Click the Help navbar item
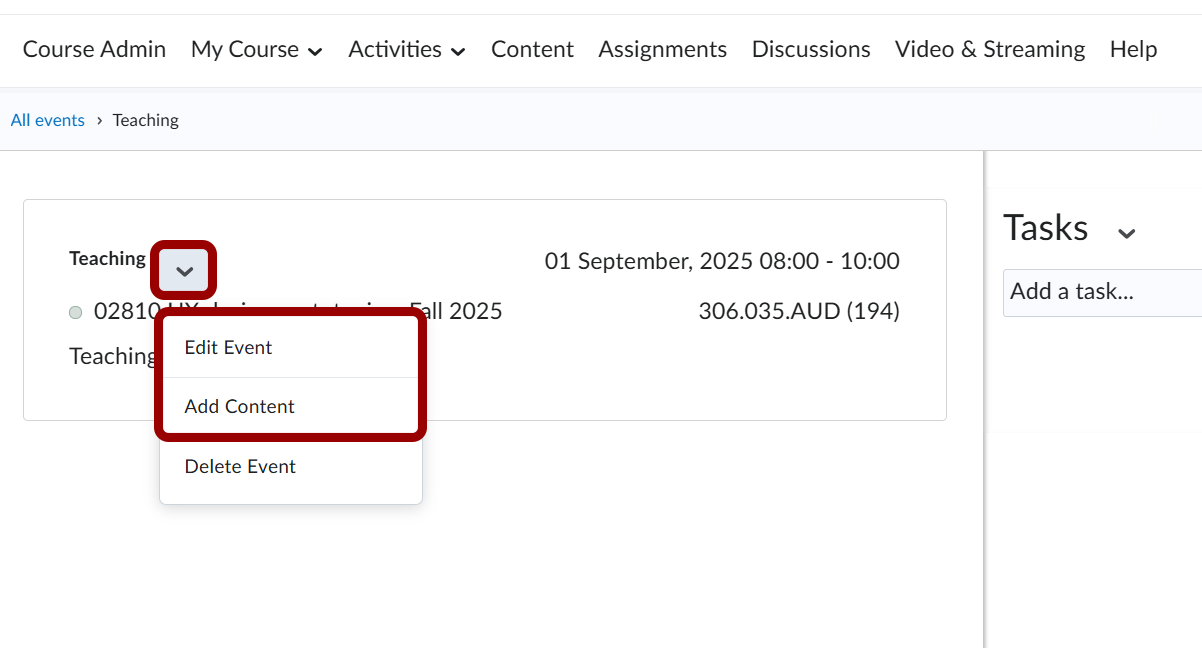Image resolution: width=1202 pixels, height=648 pixels. click(x=1133, y=49)
